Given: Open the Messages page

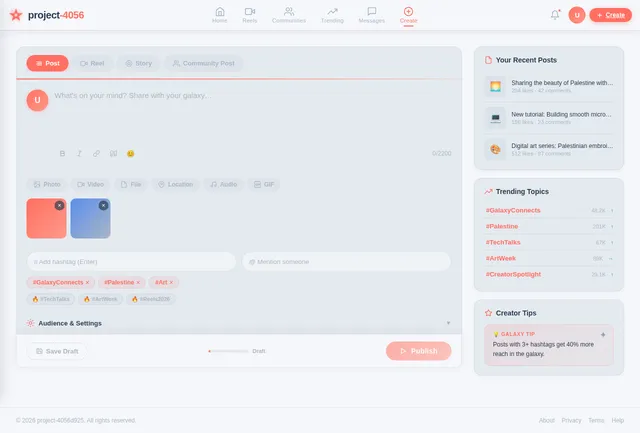Looking at the screenshot, I should point(371,14).
